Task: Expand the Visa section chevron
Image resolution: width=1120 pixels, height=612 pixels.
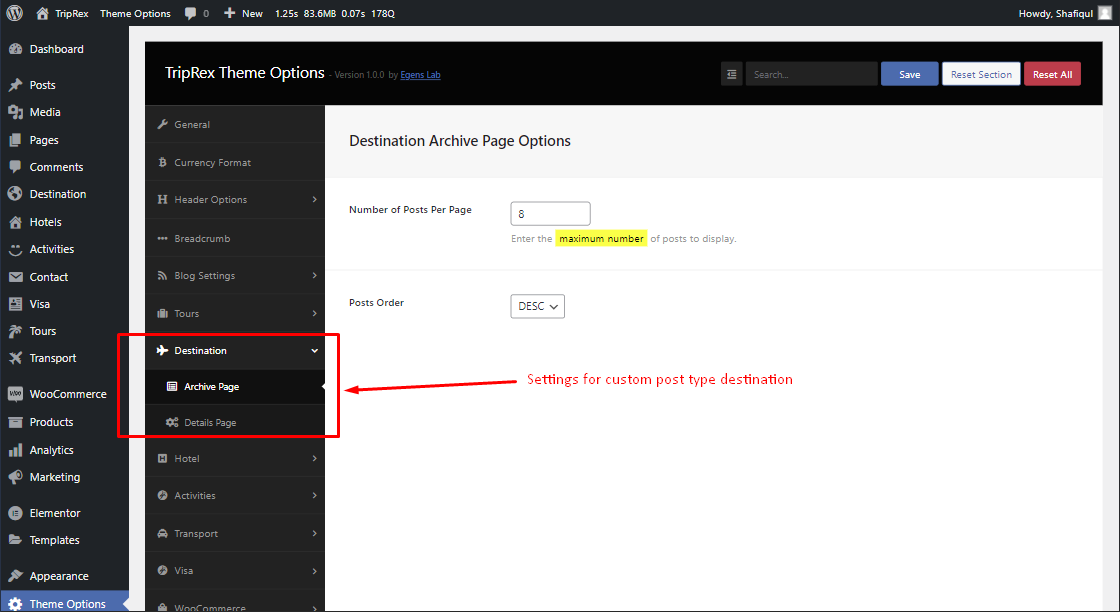Action: pos(314,571)
